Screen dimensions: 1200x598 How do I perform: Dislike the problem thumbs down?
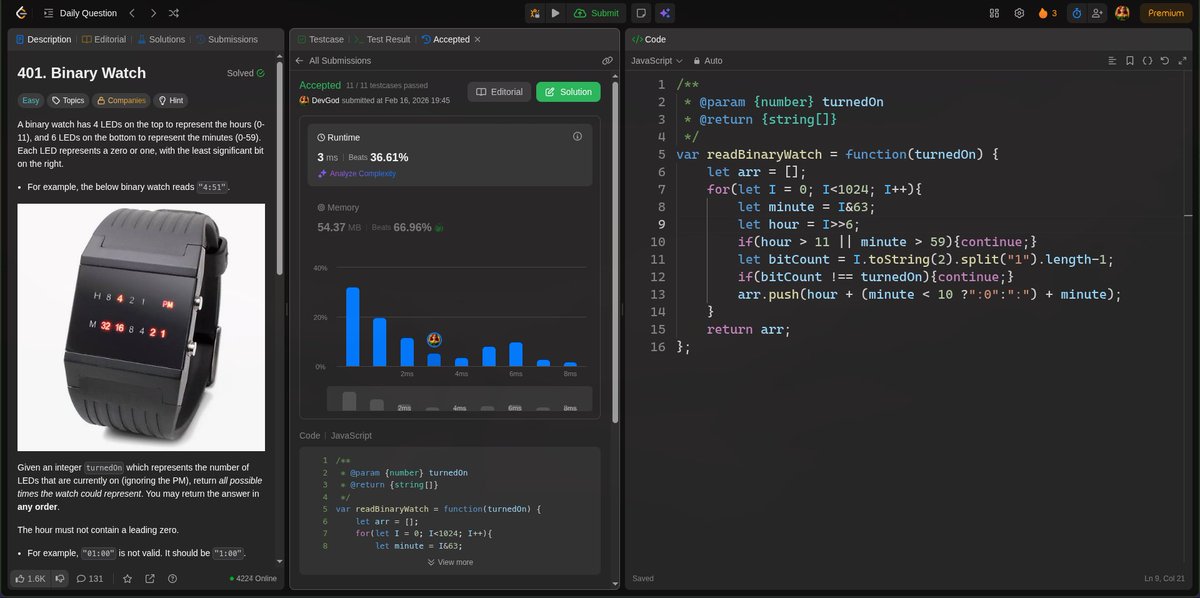click(x=60, y=578)
